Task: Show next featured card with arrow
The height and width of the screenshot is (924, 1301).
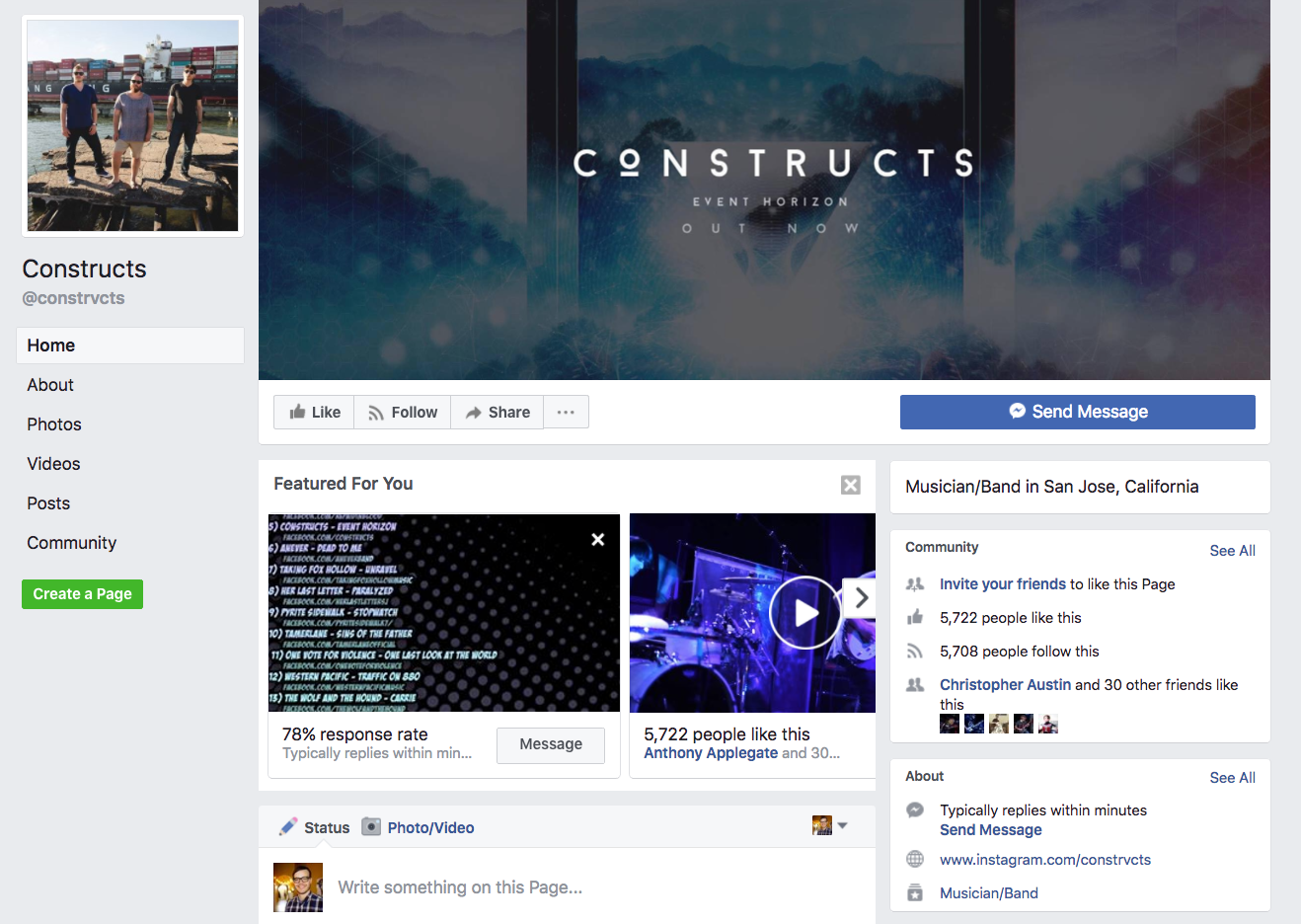Action: (x=861, y=597)
